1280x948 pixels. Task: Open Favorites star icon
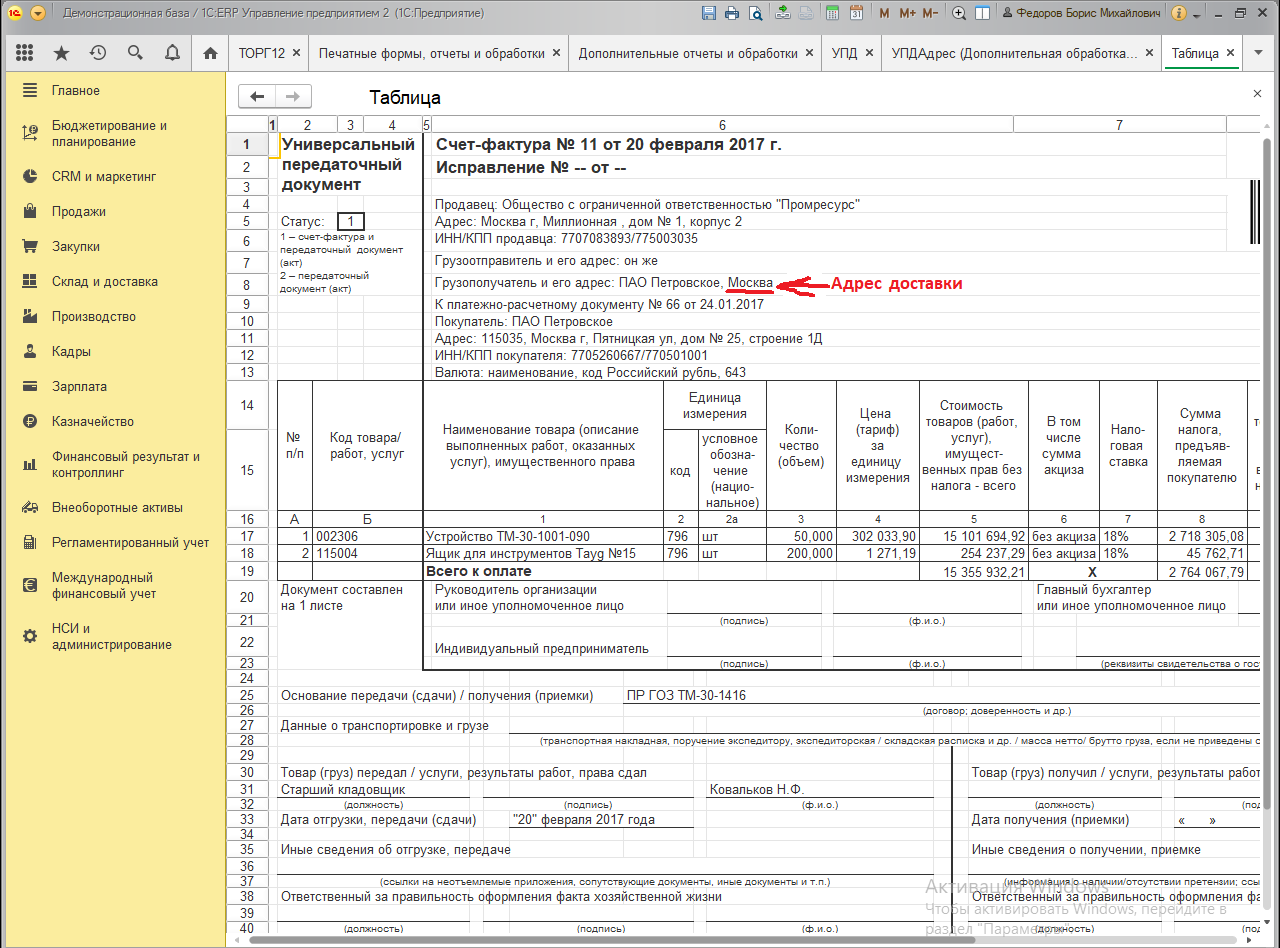point(62,53)
